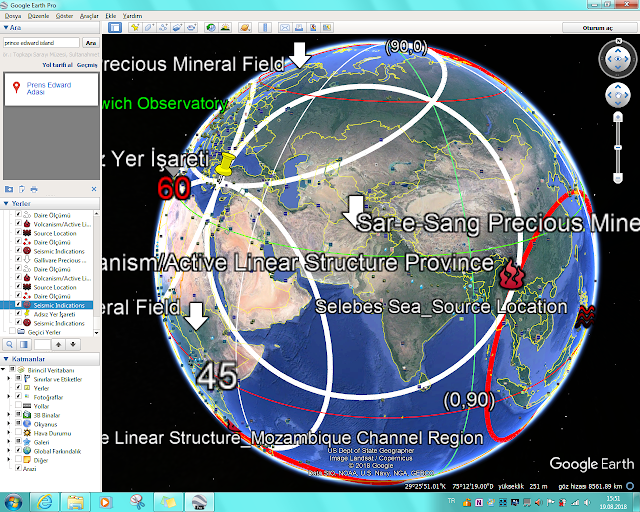Screen dimensions: 640x512
Task: Move item down in Places list
Action: 73,344
